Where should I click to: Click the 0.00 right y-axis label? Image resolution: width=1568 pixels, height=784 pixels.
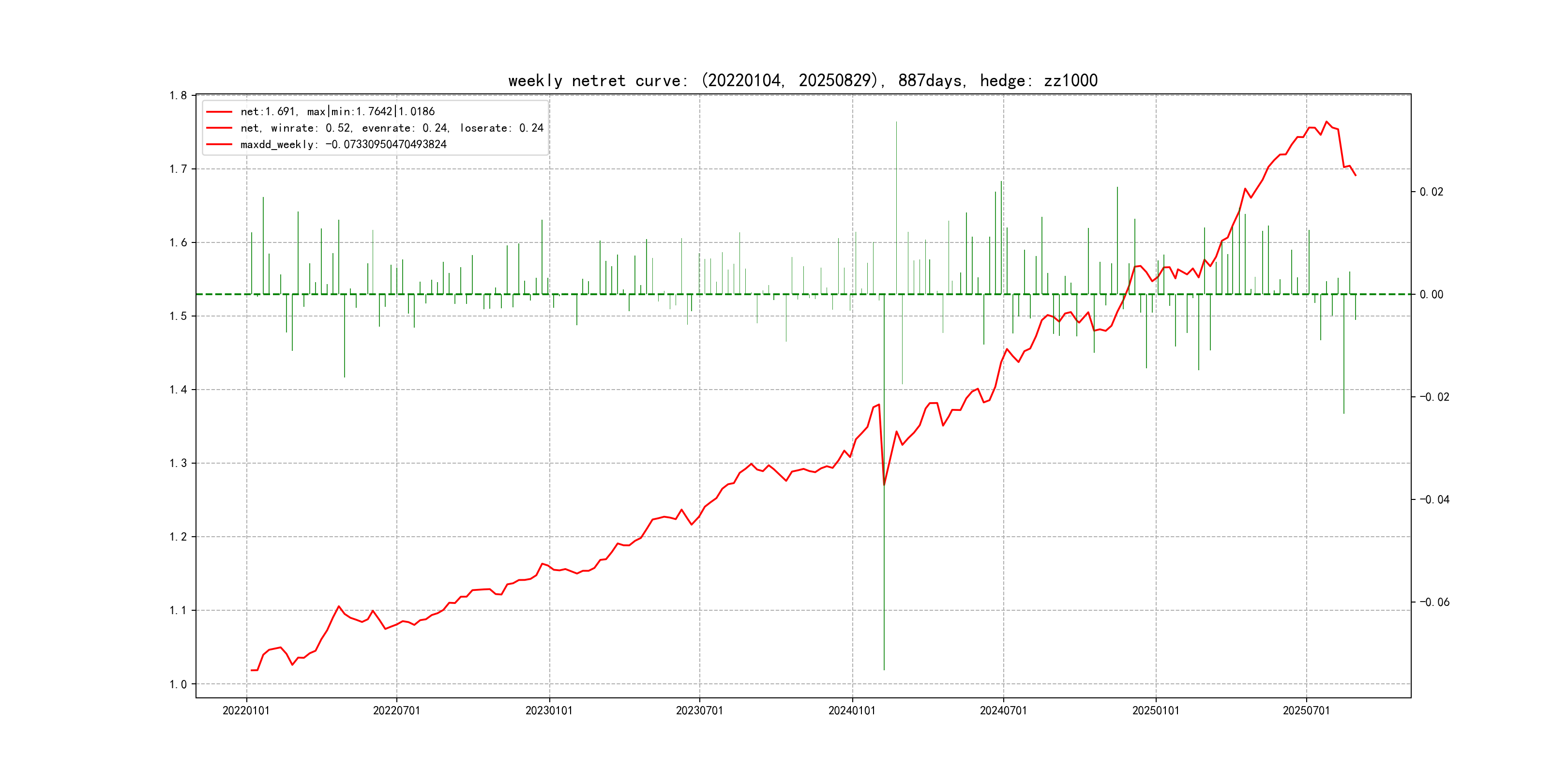click(1431, 295)
